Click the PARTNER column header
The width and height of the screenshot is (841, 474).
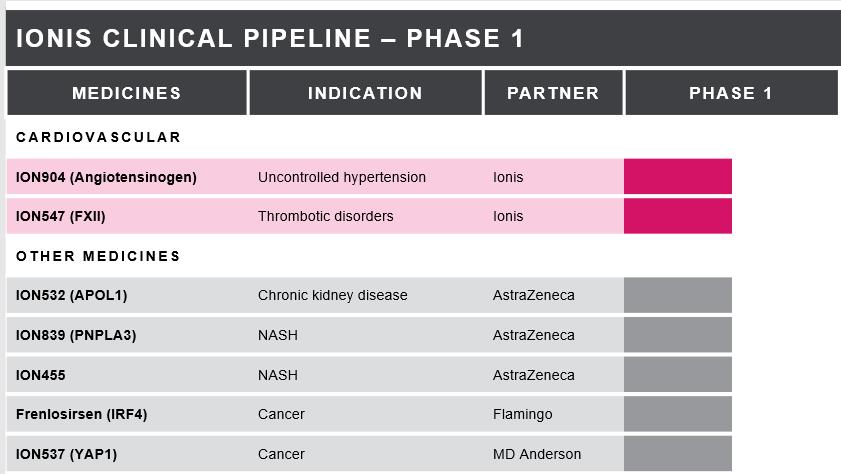[x=553, y=93]
